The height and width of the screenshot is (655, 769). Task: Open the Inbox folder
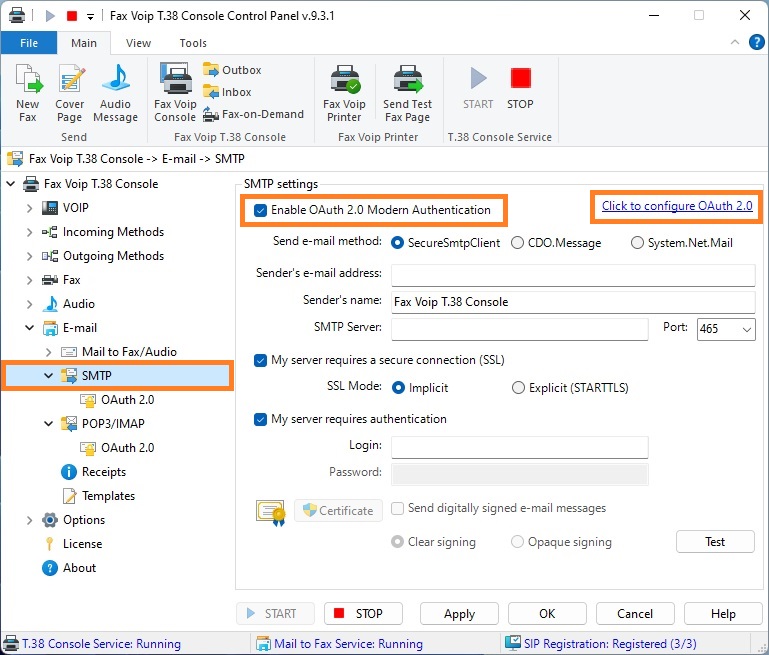(227, 92)
